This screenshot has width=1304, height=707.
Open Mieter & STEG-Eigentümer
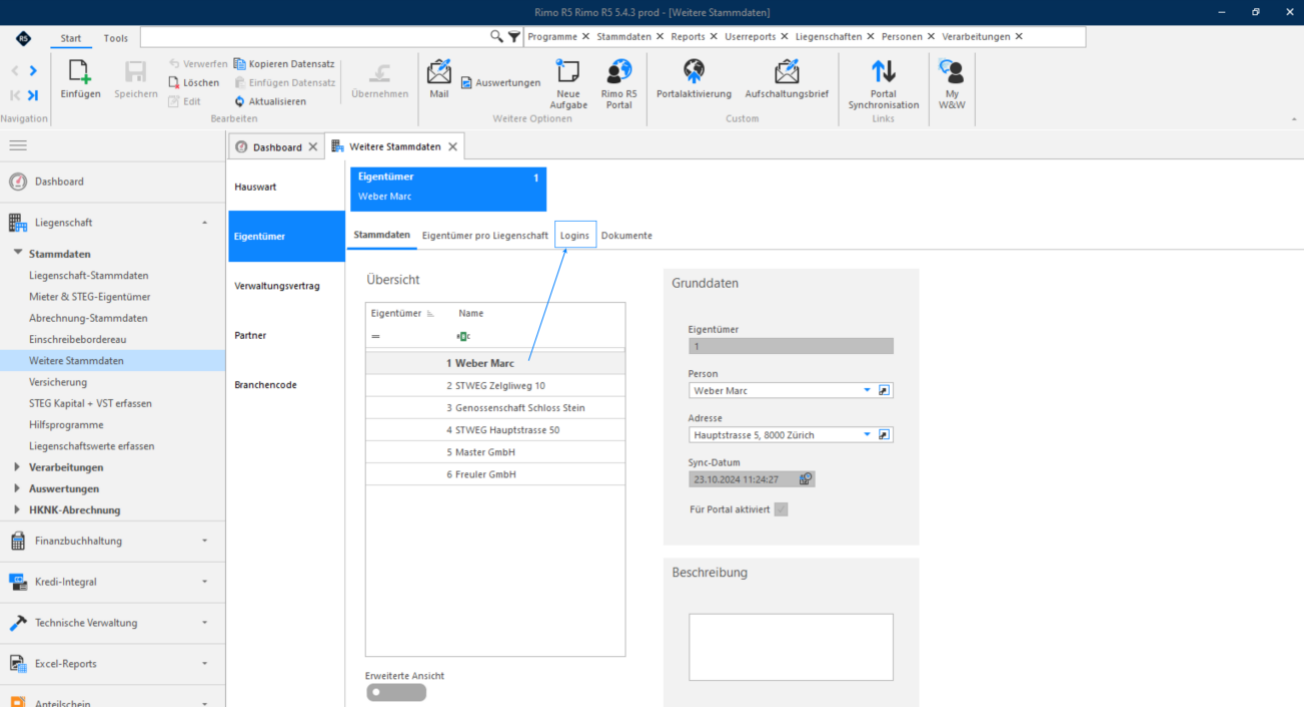(90, 297)
